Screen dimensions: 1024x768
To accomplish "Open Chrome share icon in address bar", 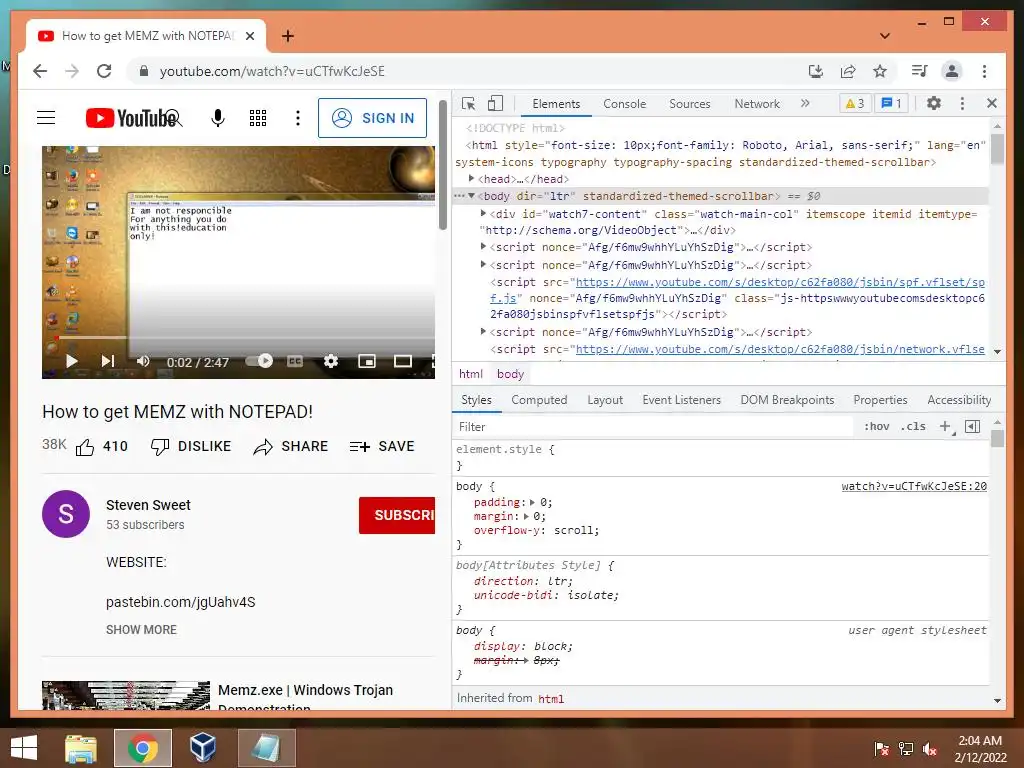I will coord(848,71).
